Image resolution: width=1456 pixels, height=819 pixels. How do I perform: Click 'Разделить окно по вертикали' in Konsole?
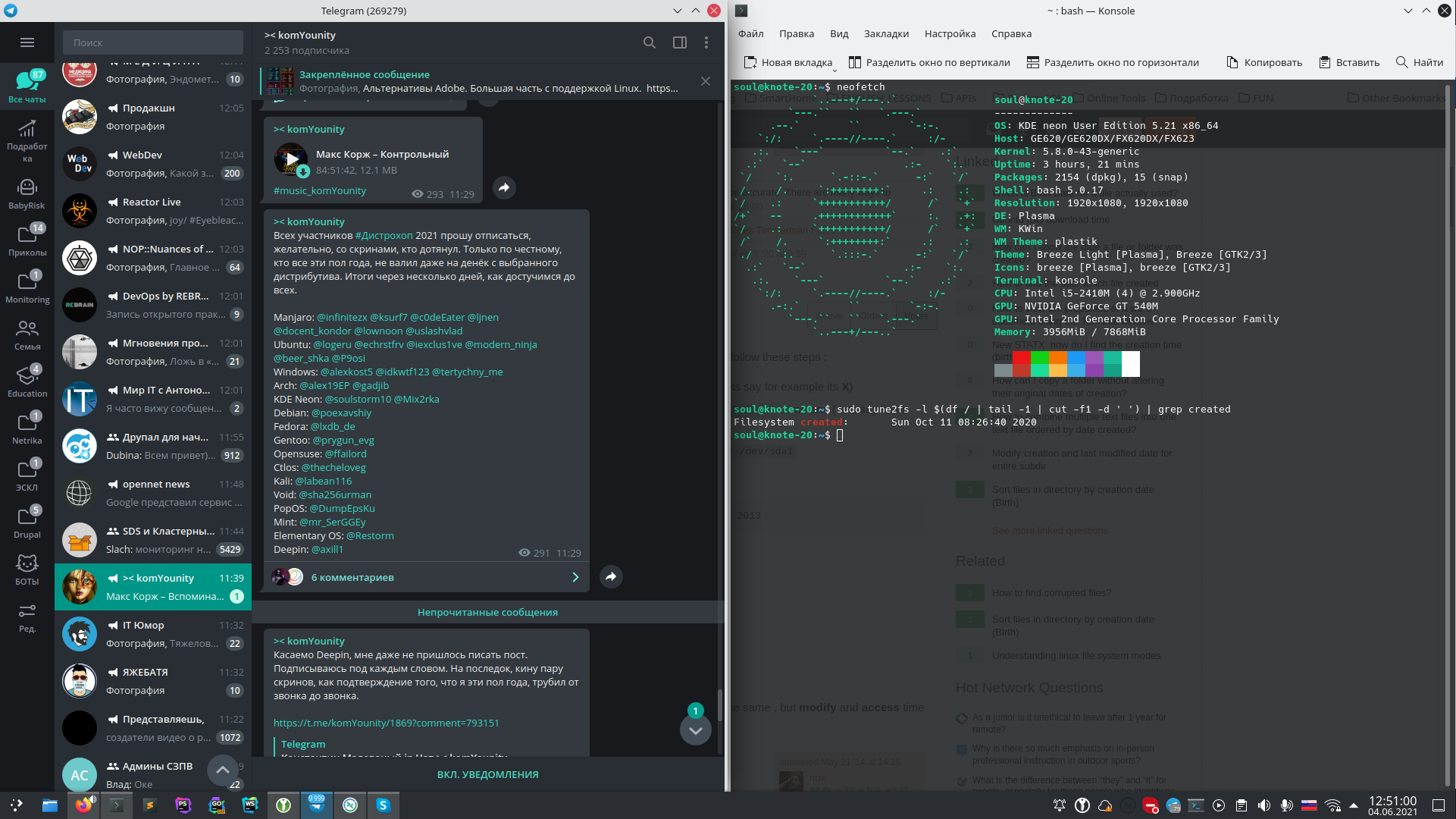929,62
